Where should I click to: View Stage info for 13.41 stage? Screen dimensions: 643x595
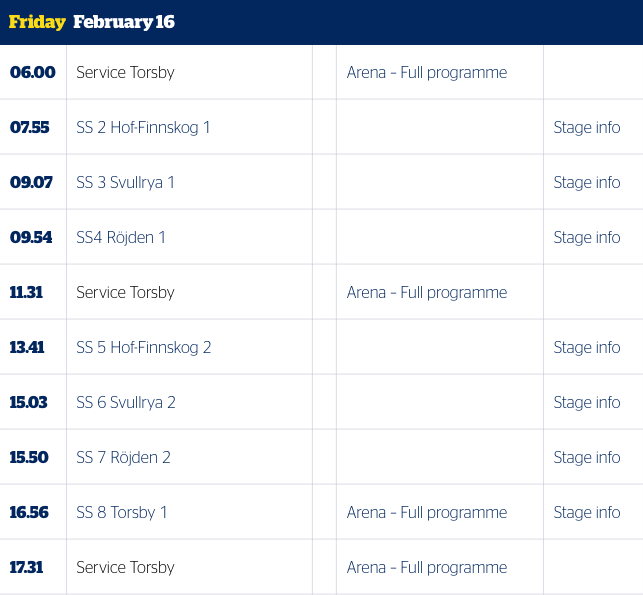coord(587,348)
